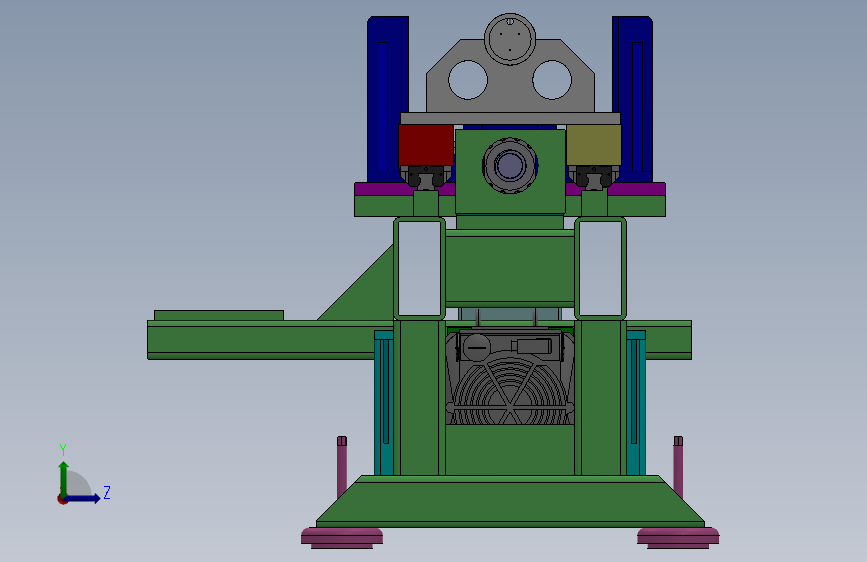Select the green trapezoid base plate
This screenshot has width=867, height=562.
tap(510, 501)
